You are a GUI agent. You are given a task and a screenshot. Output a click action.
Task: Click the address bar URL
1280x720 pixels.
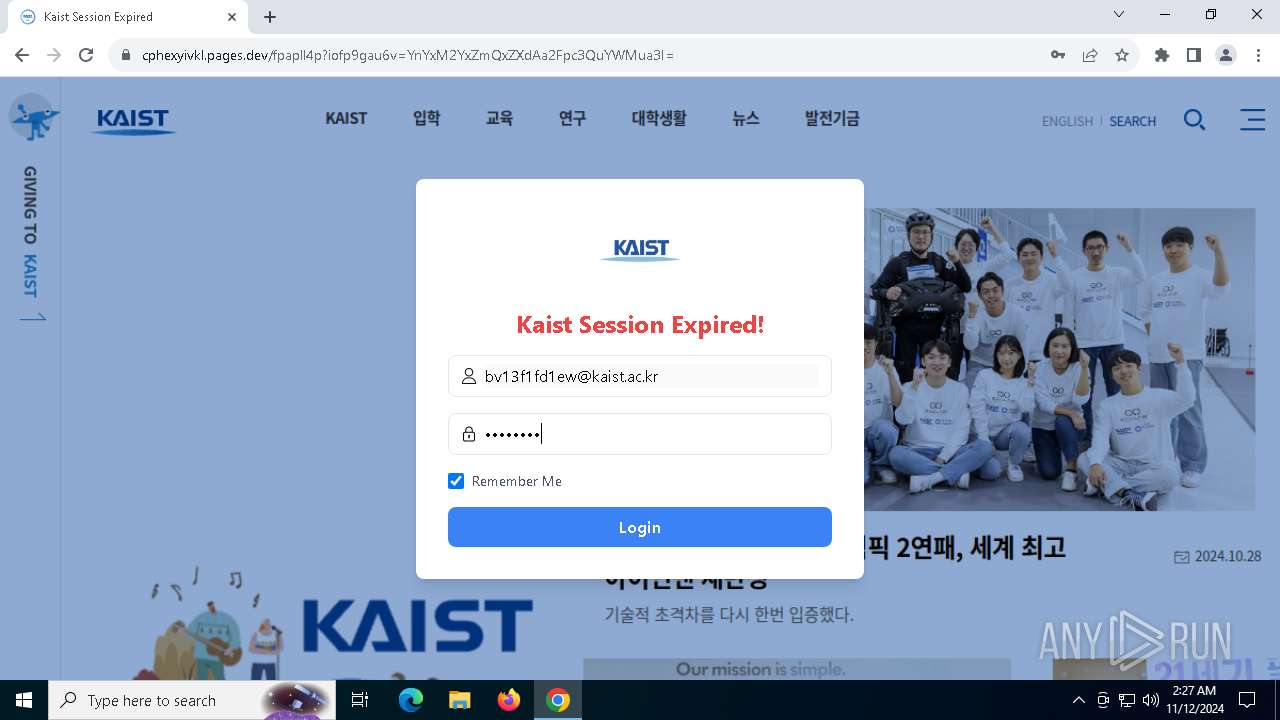click(x=408, y=55)
